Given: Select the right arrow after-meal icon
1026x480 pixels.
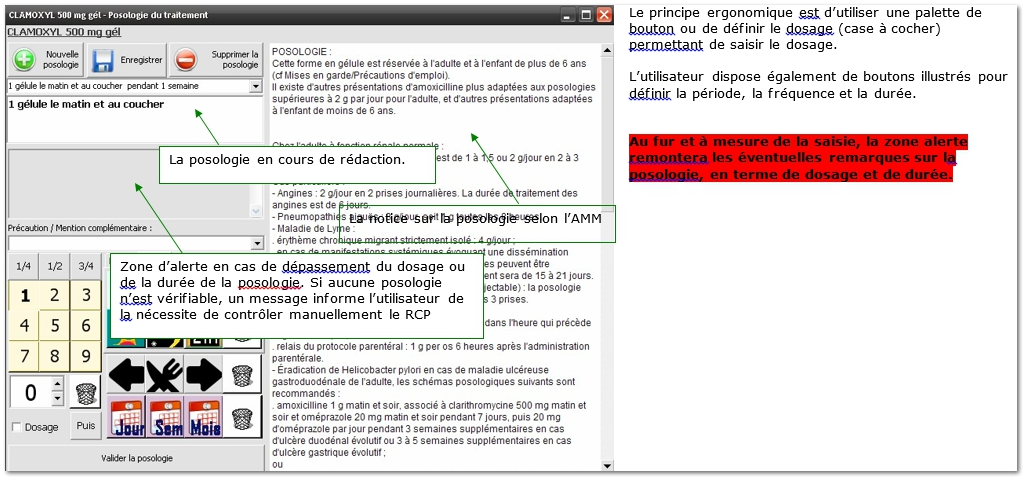Looking at the screenshot, I should [203, 375].
